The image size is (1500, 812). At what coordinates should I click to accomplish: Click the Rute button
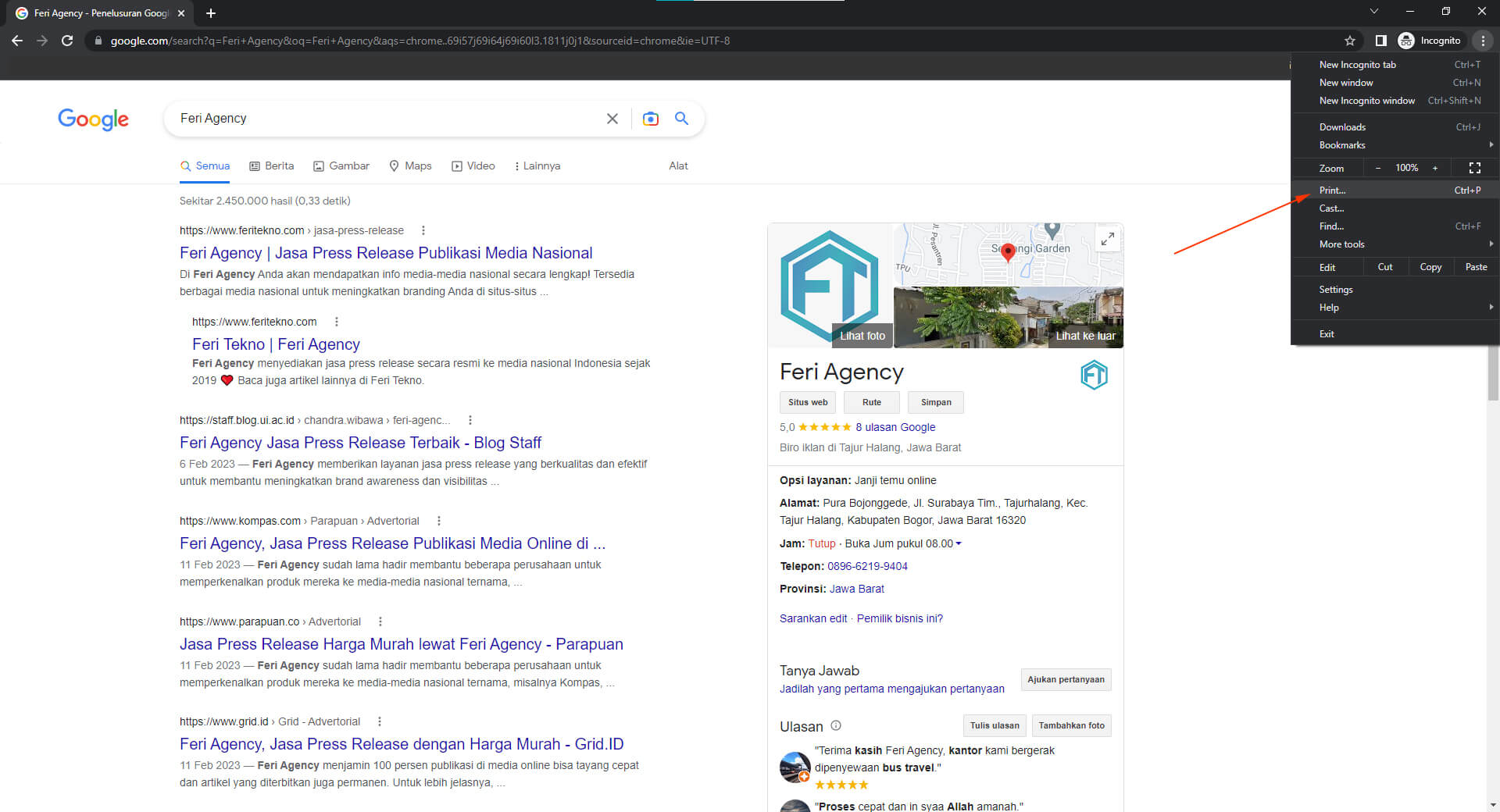[872, 402]
